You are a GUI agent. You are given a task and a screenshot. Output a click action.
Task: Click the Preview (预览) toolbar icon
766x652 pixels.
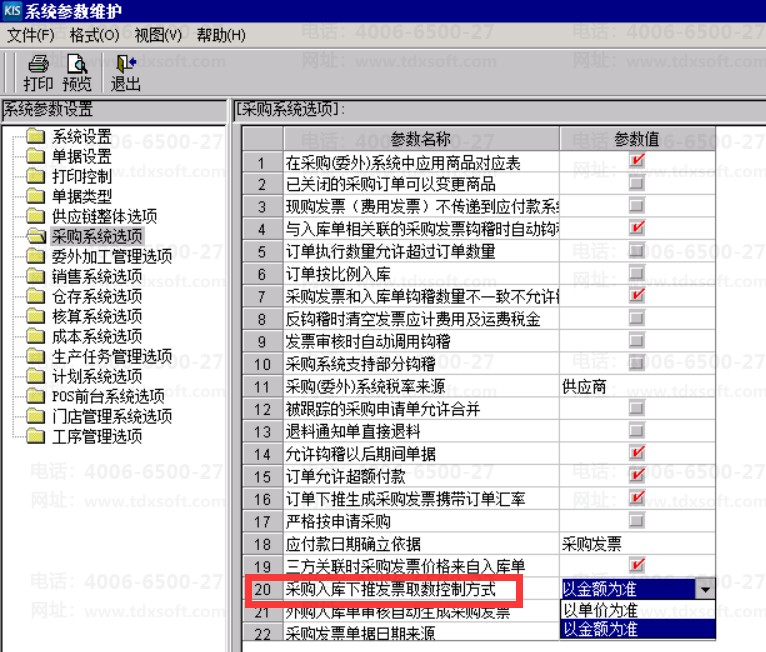(x=77, y=64)
